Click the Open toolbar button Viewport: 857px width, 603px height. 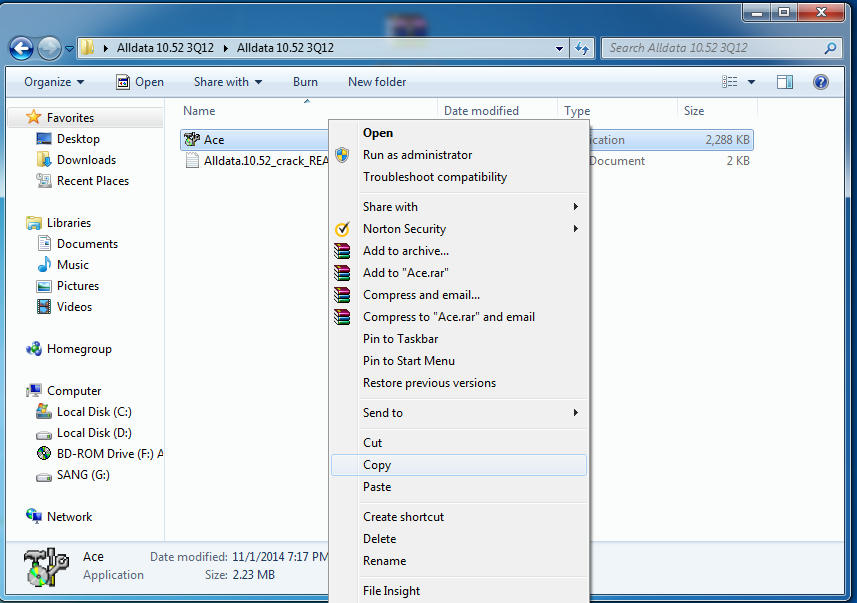140,82
